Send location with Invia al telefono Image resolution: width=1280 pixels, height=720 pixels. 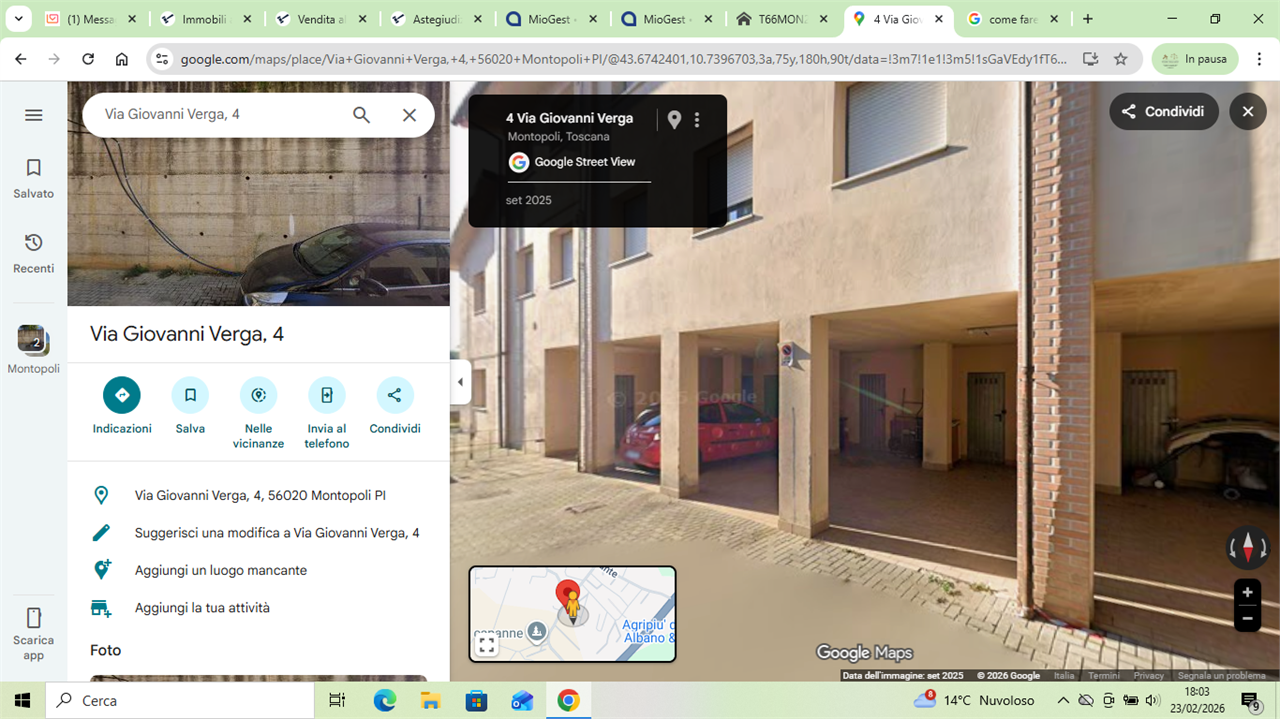[326, 395]
